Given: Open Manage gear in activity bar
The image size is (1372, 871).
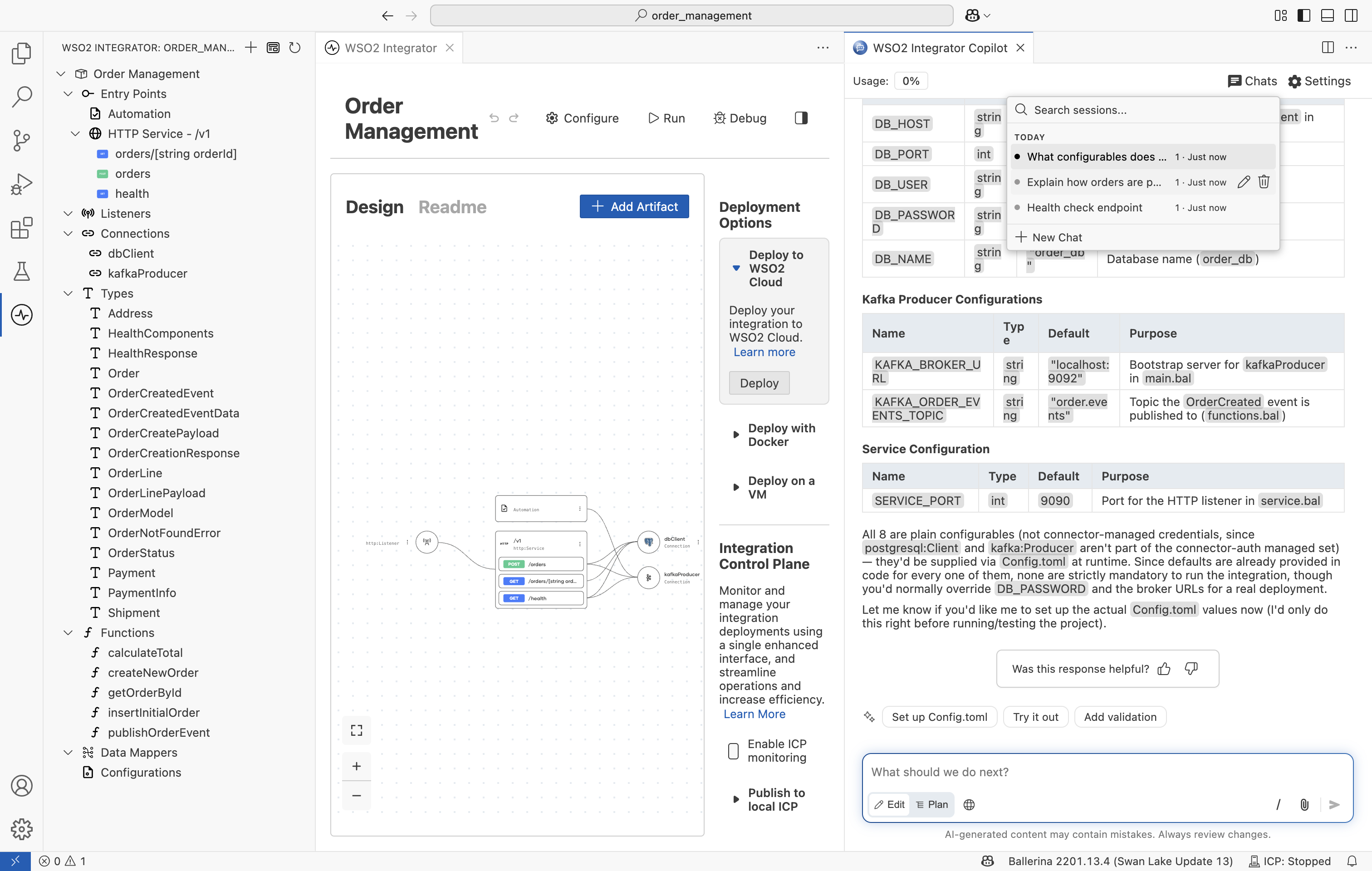Looking at the screenshot, I should (22, 829).
